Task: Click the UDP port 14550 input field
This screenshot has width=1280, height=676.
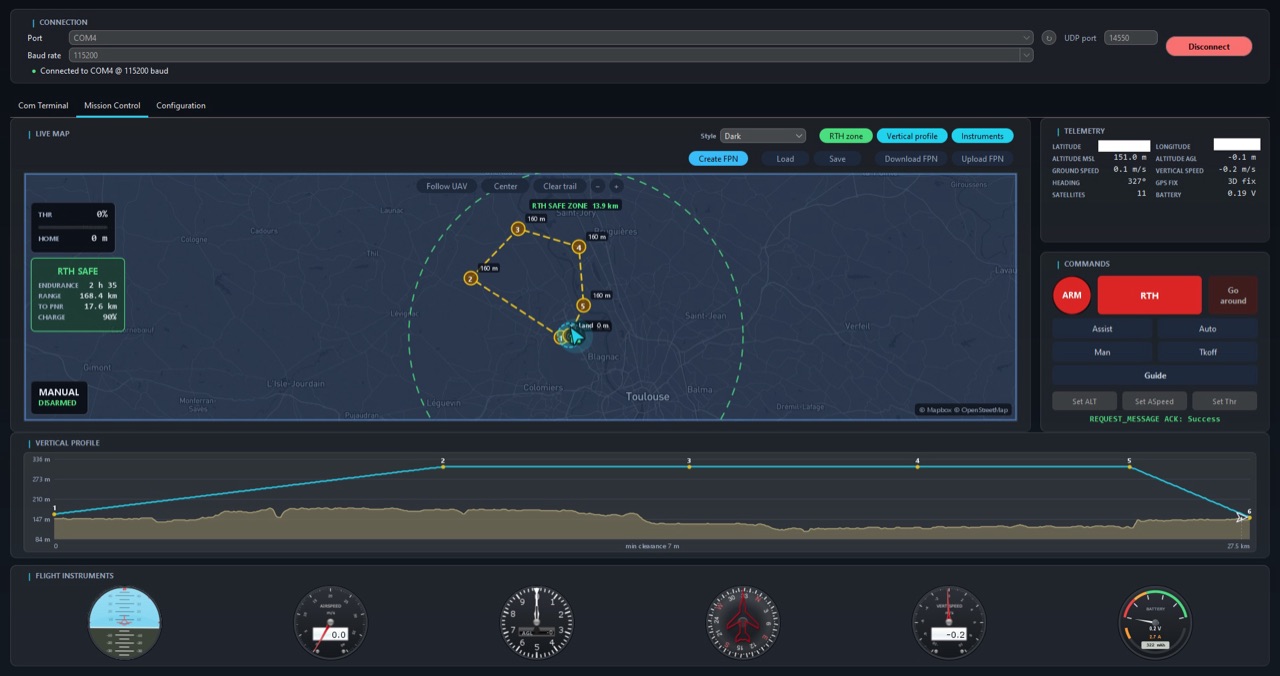Action: coord(1131,38)
